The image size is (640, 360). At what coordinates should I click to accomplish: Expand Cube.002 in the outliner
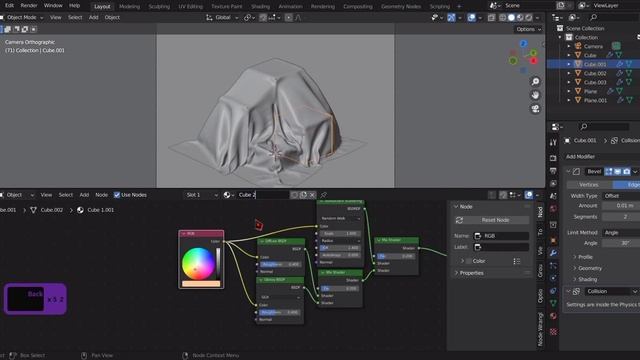[569, 73]
